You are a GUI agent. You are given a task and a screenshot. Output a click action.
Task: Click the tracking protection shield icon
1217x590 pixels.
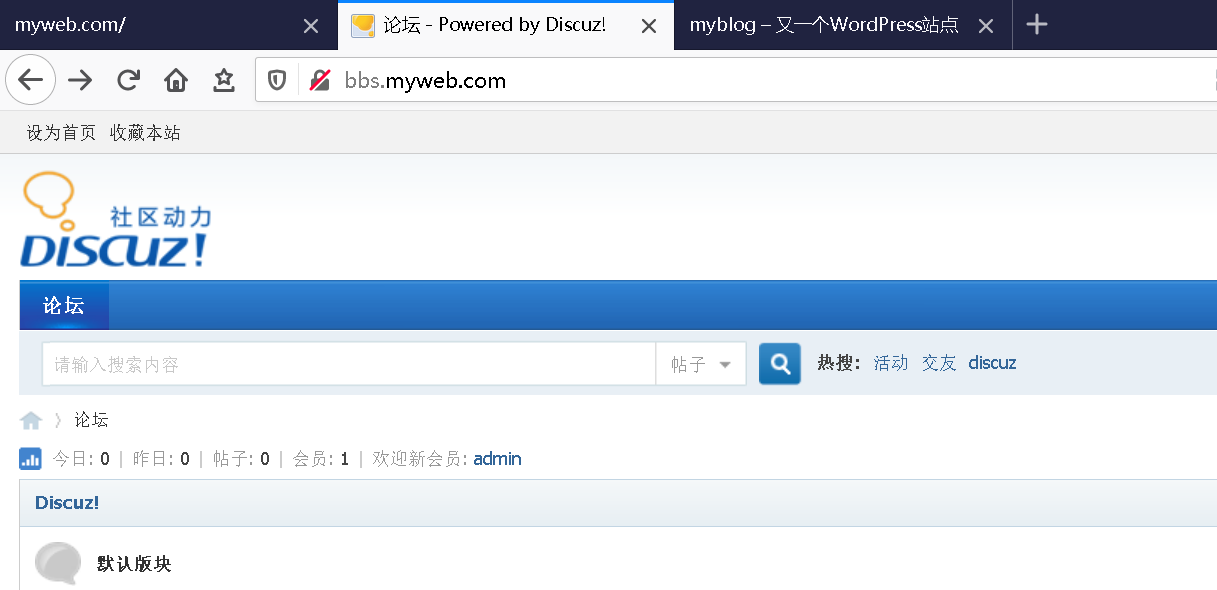pos(278,81)
